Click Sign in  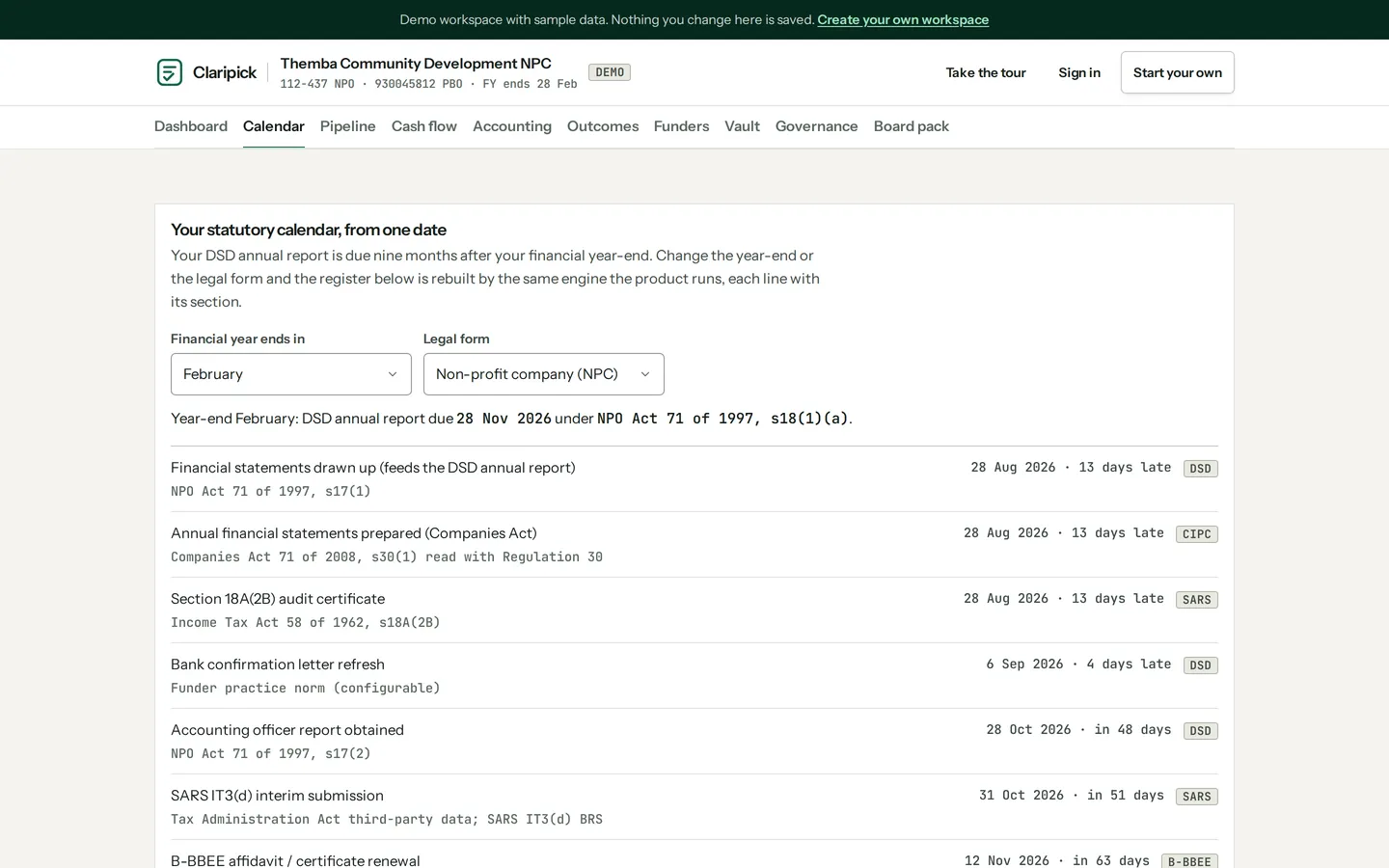[x=1079, y=72]
